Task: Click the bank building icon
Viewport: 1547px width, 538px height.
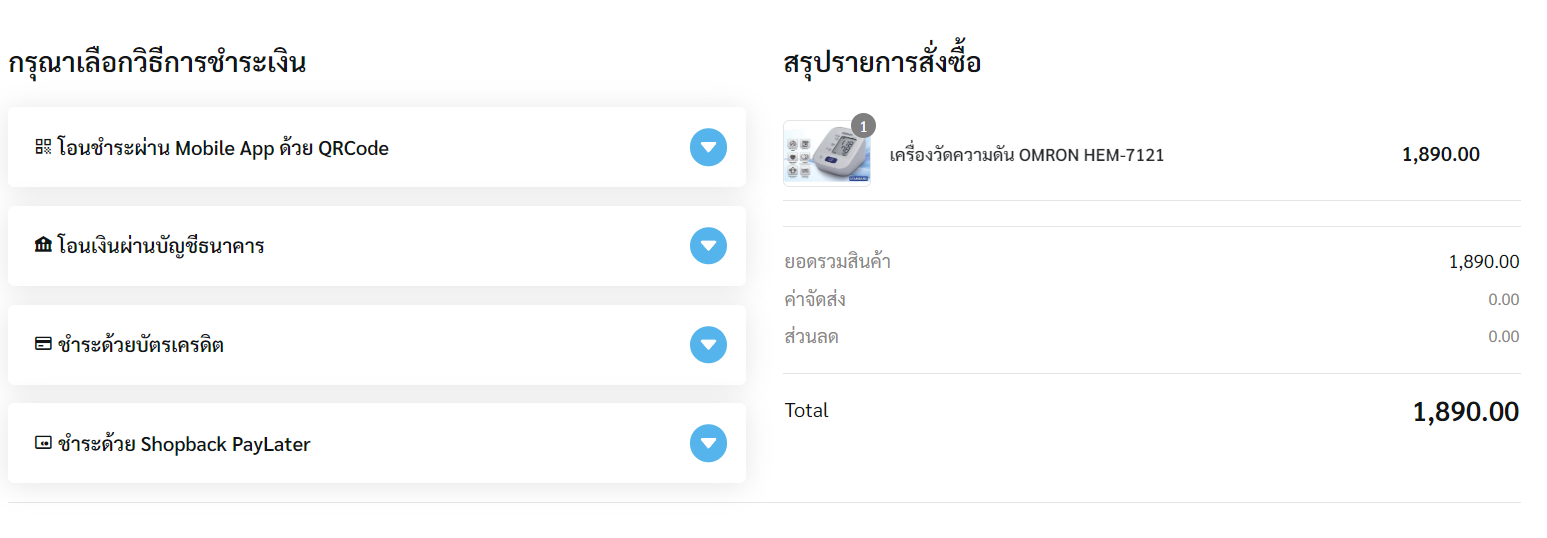Action: pyautogui.click(x=43, y=245)
